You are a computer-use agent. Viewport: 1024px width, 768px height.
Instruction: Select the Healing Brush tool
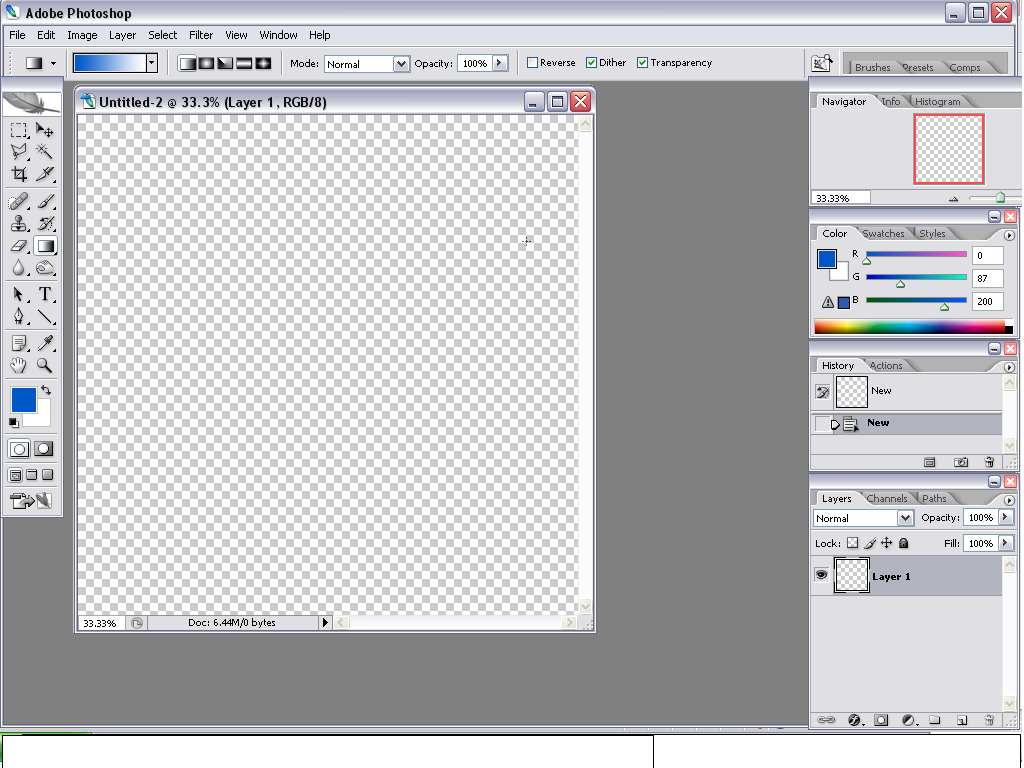19,201
